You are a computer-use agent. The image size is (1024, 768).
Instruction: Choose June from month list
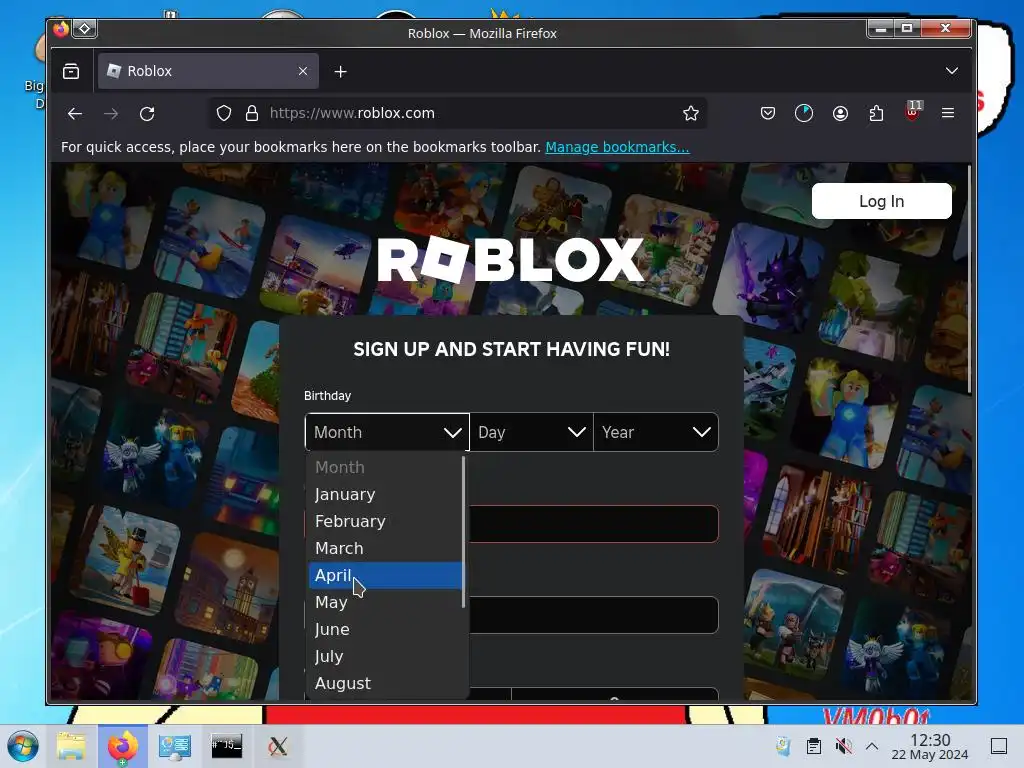pyautogui.click(x=385, y=629)
